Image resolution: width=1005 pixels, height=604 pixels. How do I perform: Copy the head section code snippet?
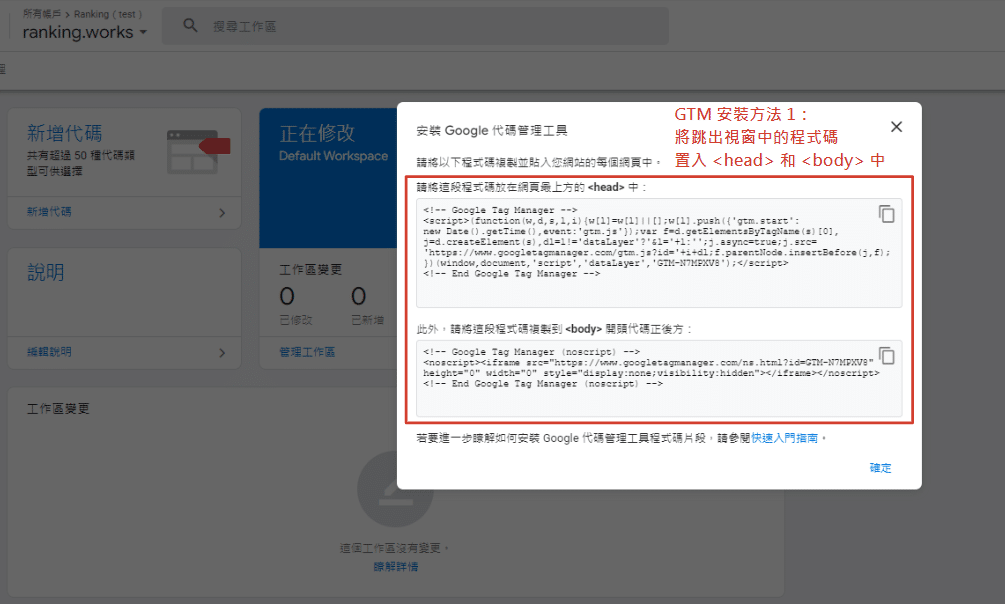pyautogui.click(x=886, y=214)
